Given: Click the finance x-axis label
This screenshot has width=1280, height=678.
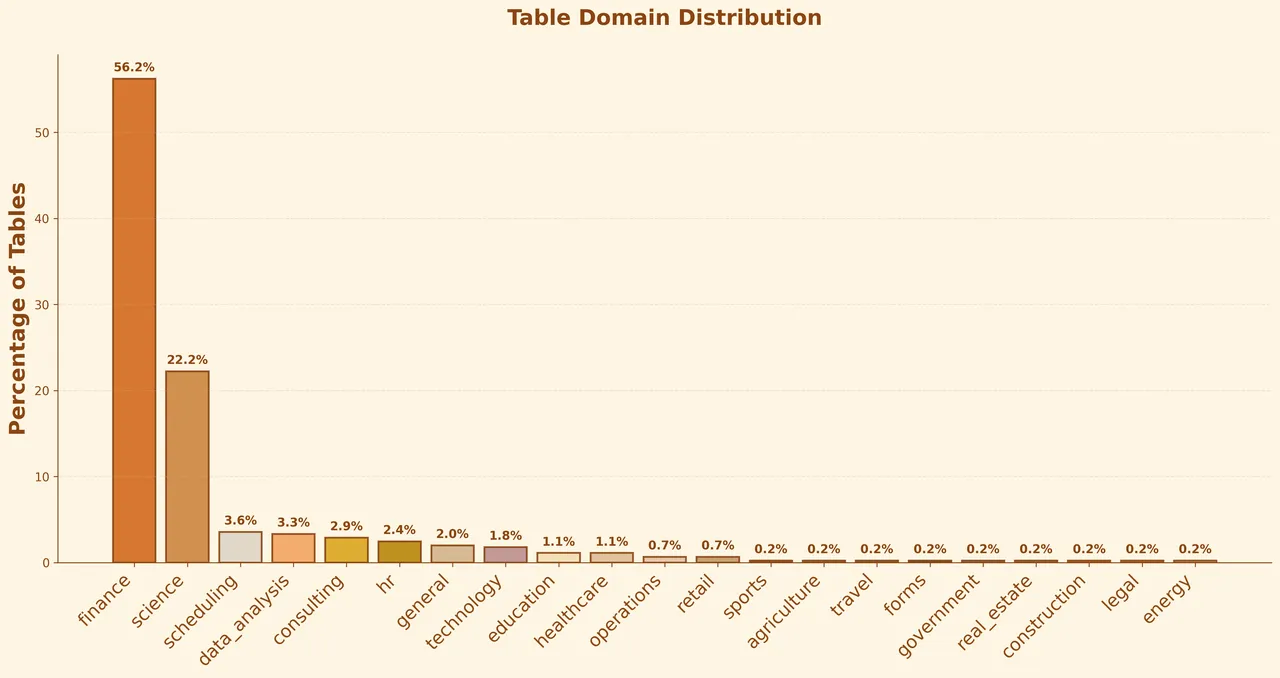Looking at the screenshot, I should tap(105, 600).
